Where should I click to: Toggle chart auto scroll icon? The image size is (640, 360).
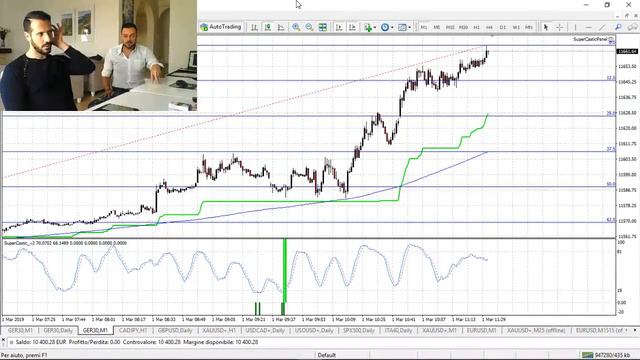point(339,27)
